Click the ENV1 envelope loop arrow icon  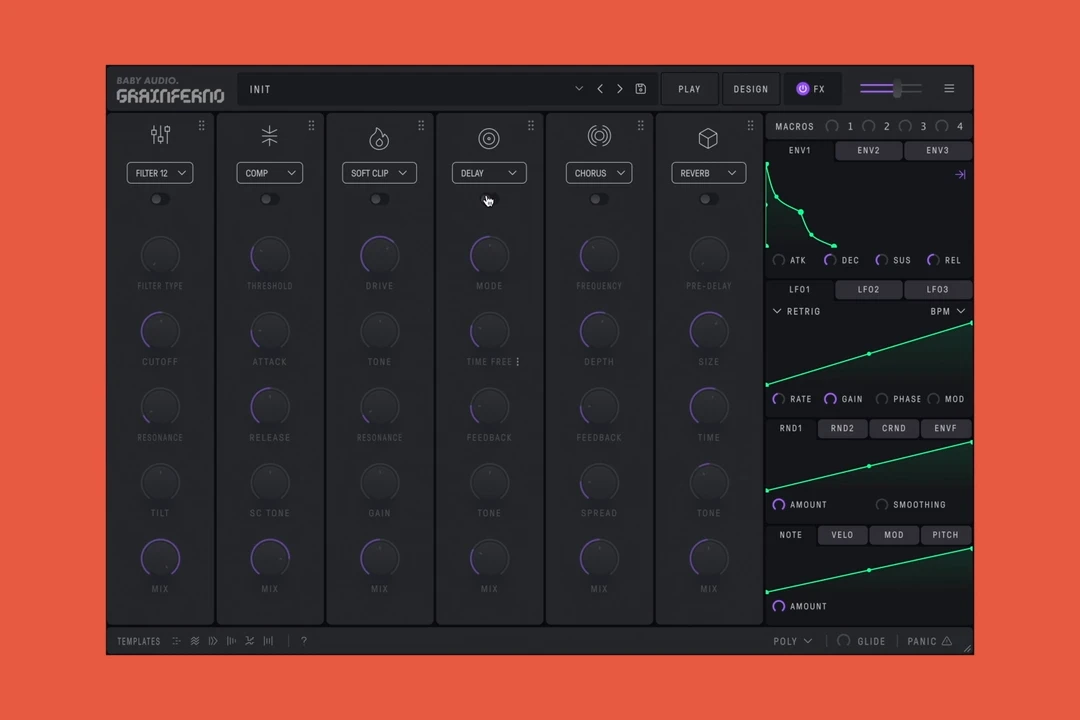point(960,174)
